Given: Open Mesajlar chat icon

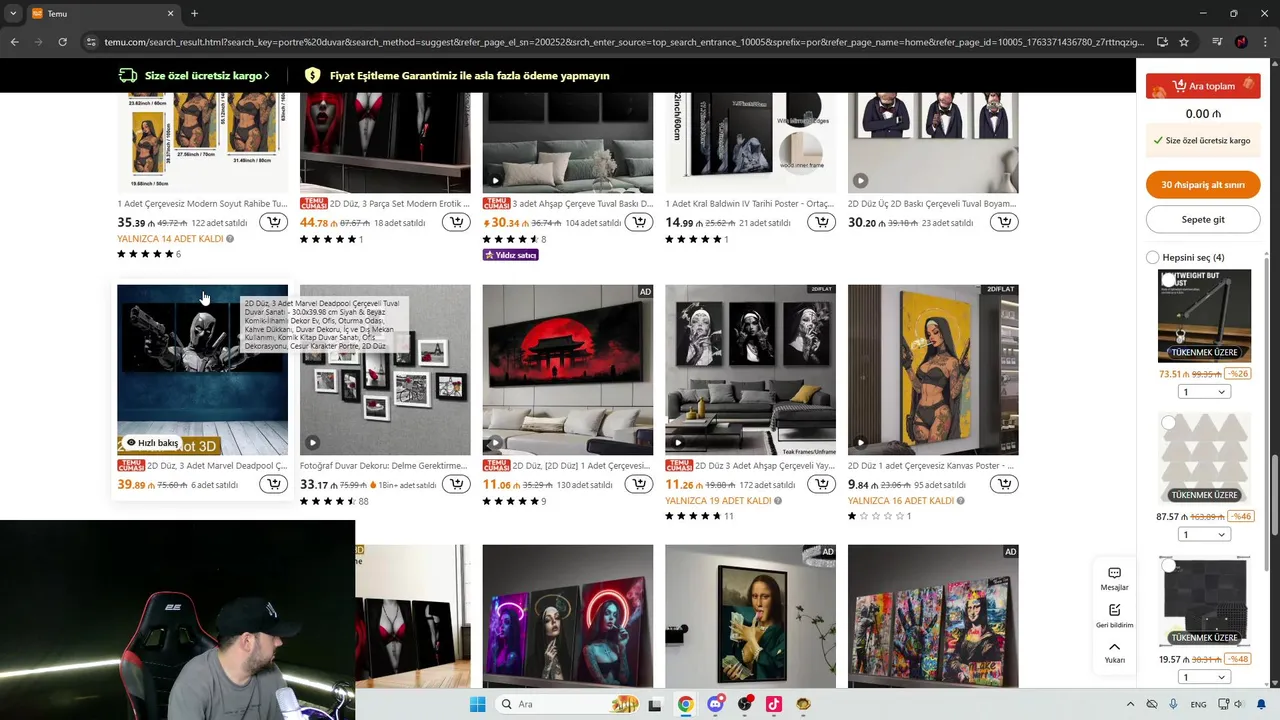Looking at the screenshot, I should click(x=1114, y=579).
